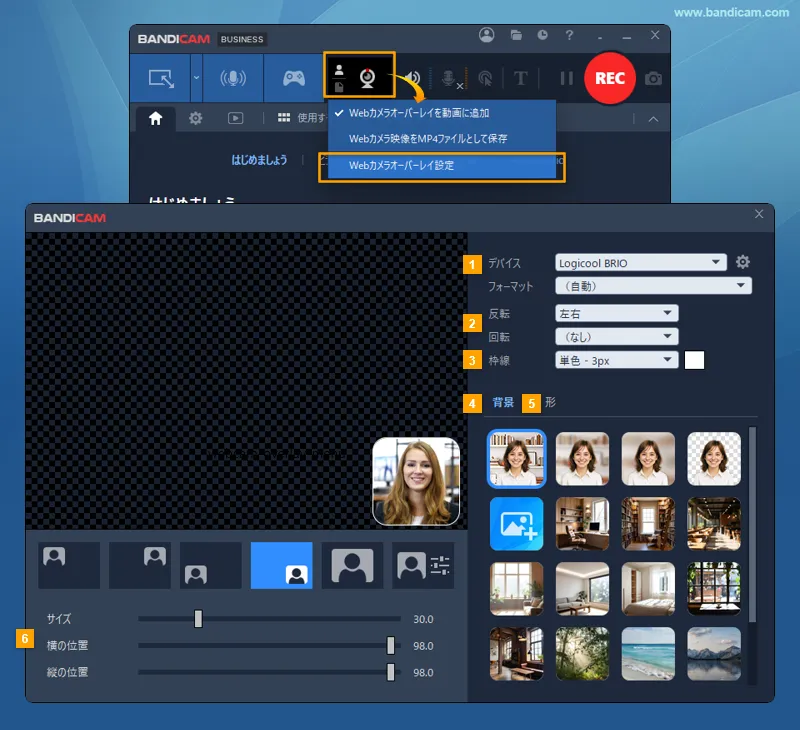The height and width of the screenshot is (730, 800).
Task: Click the 'はじめましょう' link
Action: (x=259, y=160)
